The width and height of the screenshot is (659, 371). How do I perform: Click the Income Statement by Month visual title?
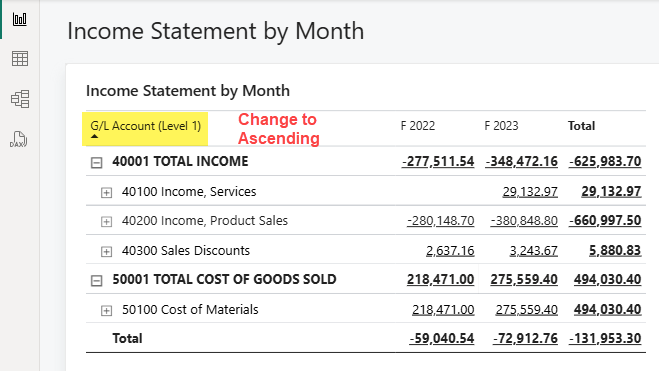188,91
